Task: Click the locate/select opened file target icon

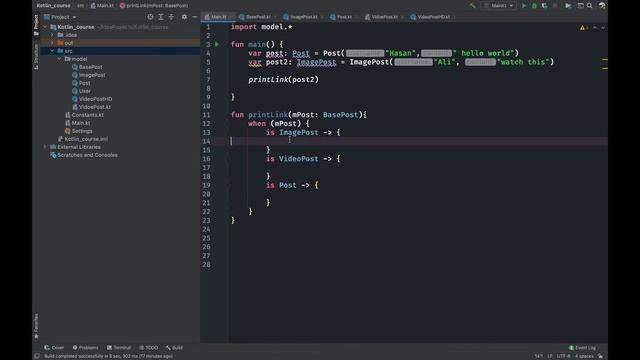Action: click(x=150, y=17)
